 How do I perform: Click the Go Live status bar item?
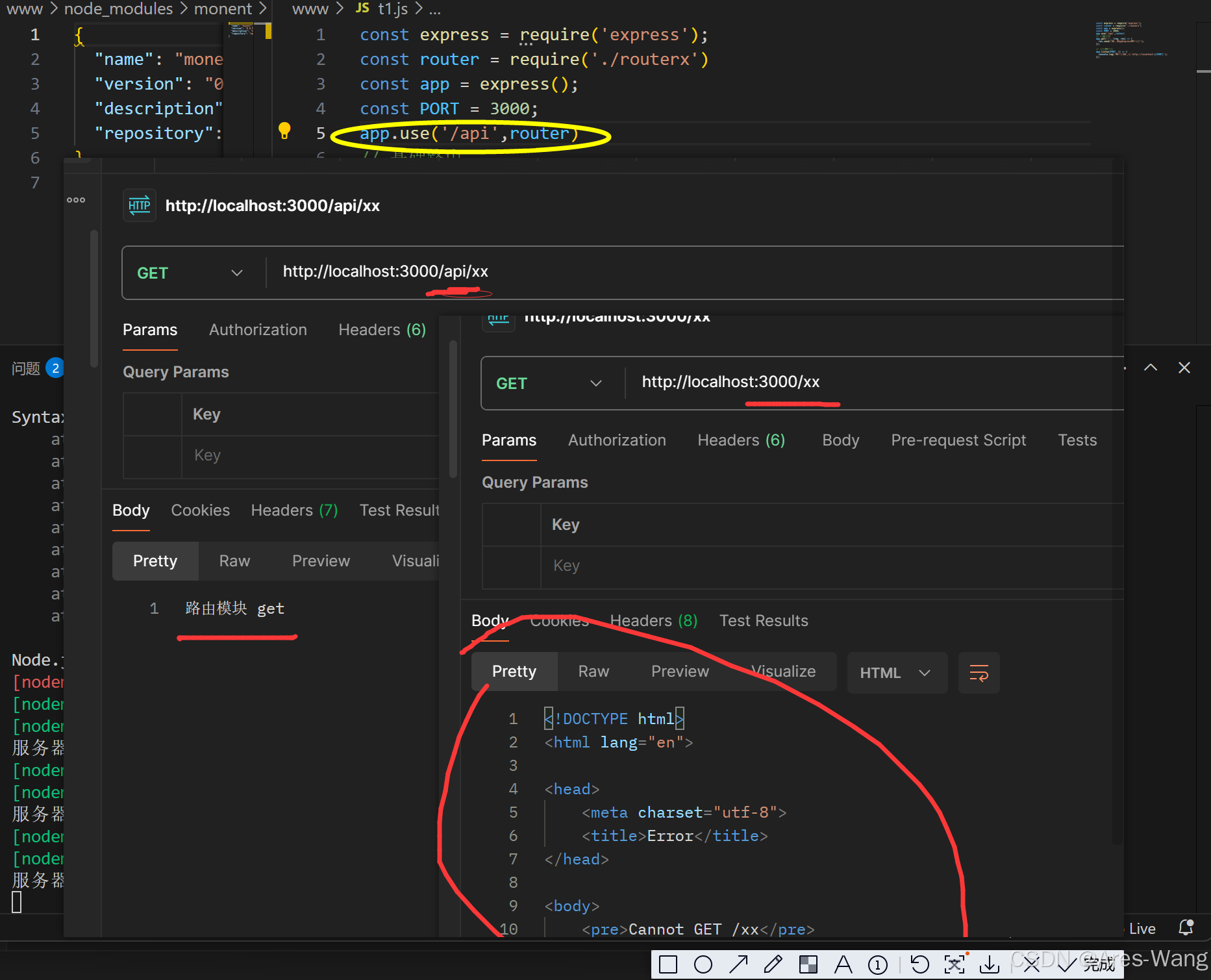1141,929
